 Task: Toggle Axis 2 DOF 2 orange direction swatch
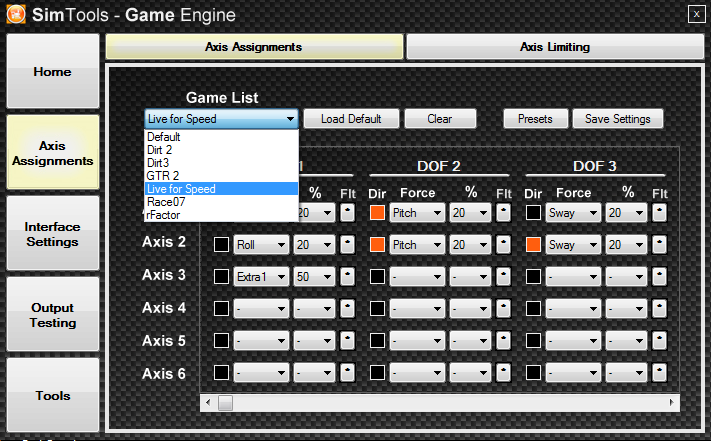pyautogui.click(x=377, y=245)
